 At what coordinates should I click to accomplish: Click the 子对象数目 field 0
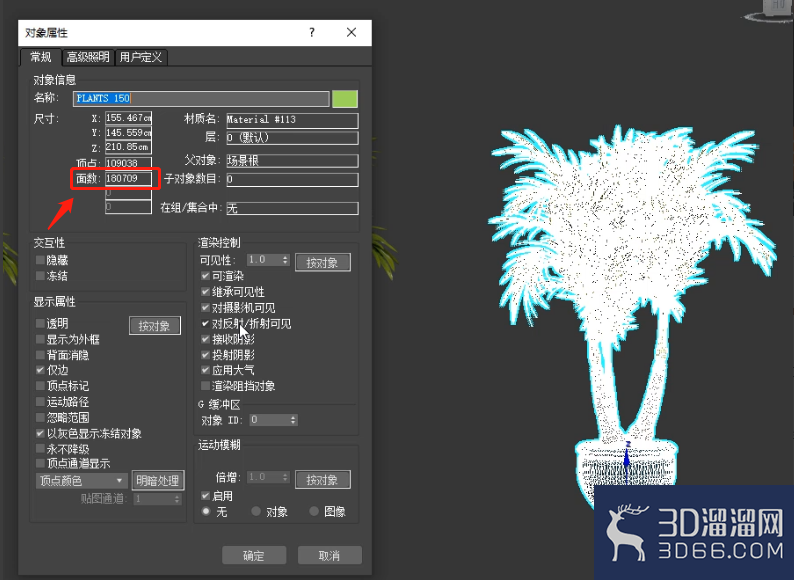click(292, 179)
